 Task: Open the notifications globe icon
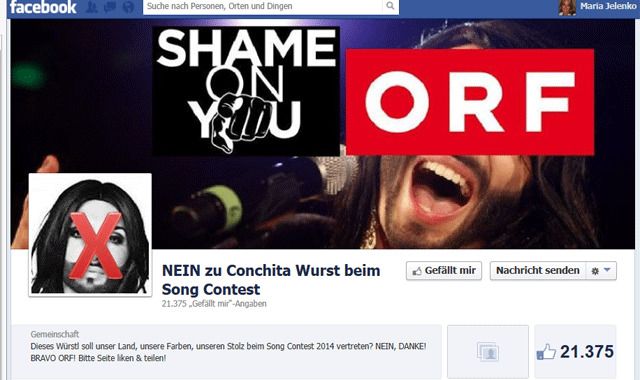pyautogui.click(x=128, y=7)
